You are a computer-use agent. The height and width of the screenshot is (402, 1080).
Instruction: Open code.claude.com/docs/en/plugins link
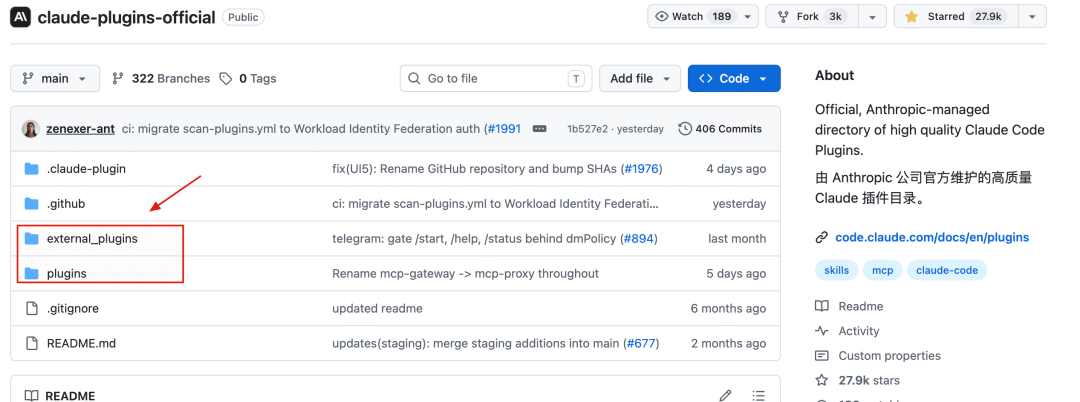(x=932, y=237)
